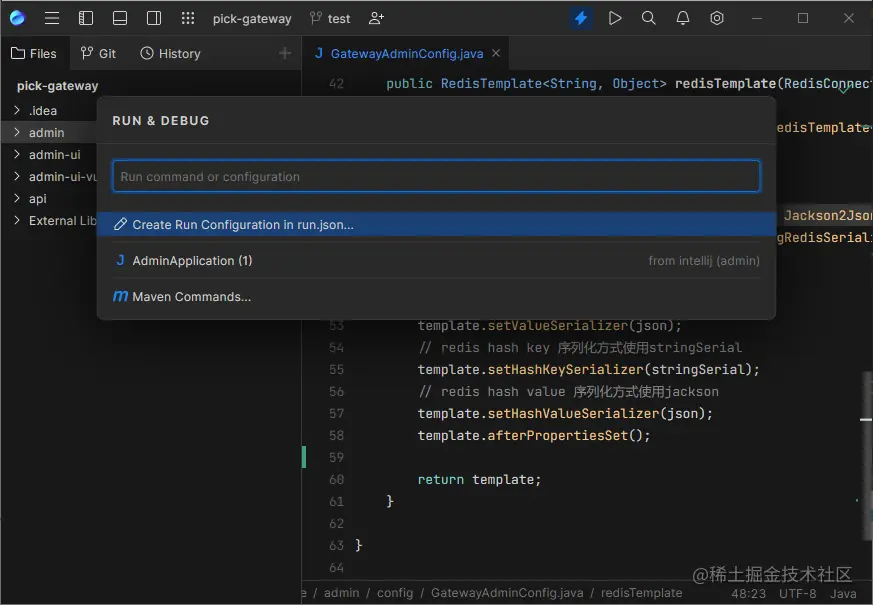Click line number 64 in gutter
873x605 pixels.
pyautogui.click(x=336, y=568)
